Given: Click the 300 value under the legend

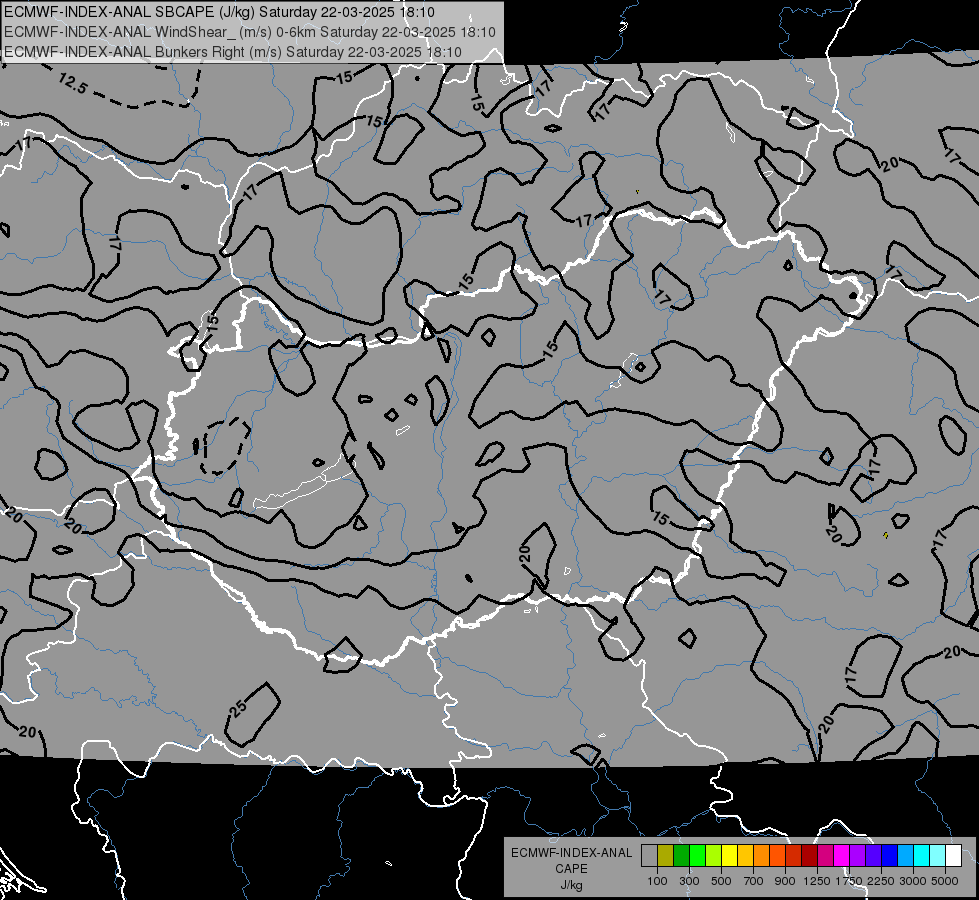Looking at the screenshot, I should 689,881.
